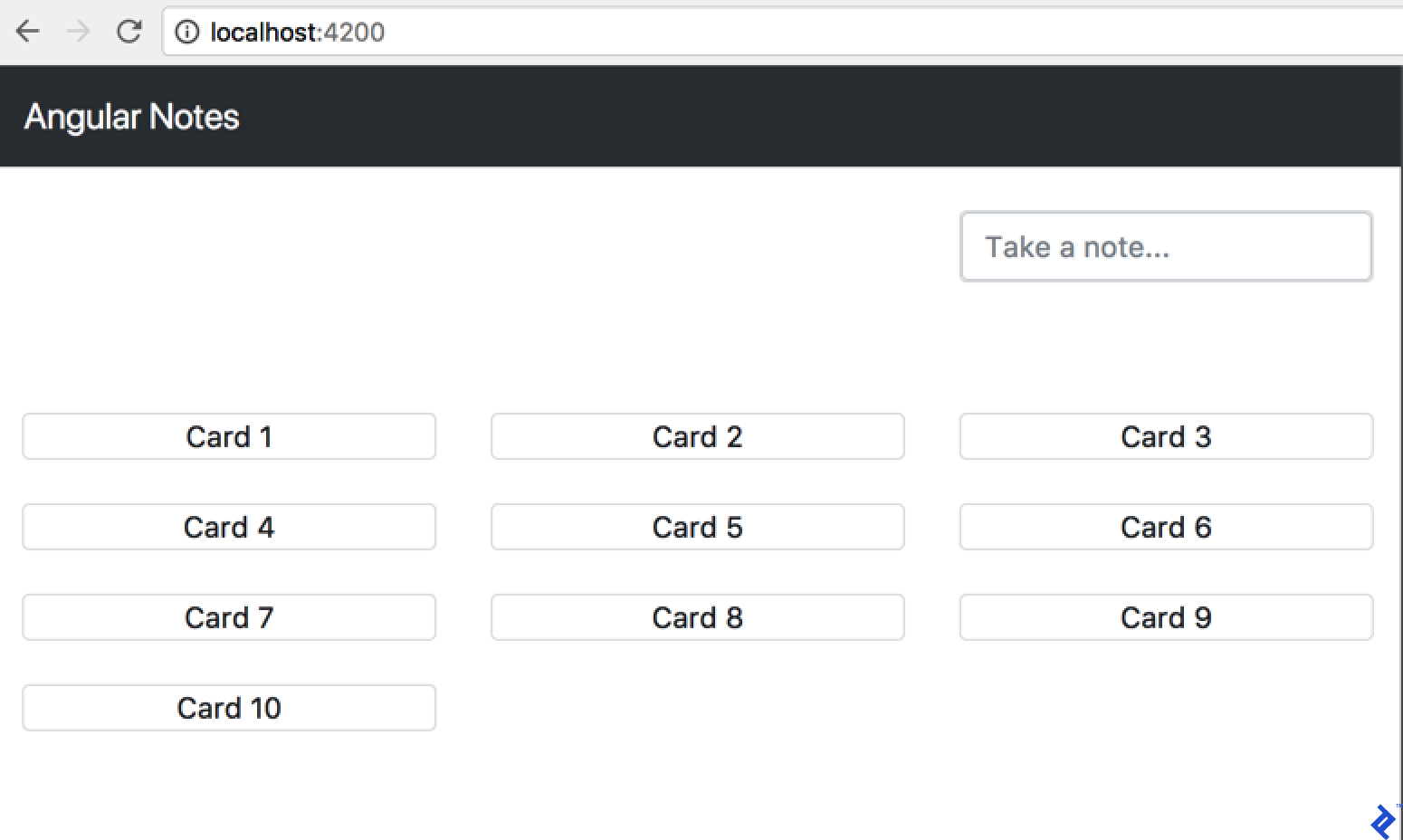Screen dimensions: 1403x840
Task: Focus the 'Take a note...' input
Action: [1166, 247]
